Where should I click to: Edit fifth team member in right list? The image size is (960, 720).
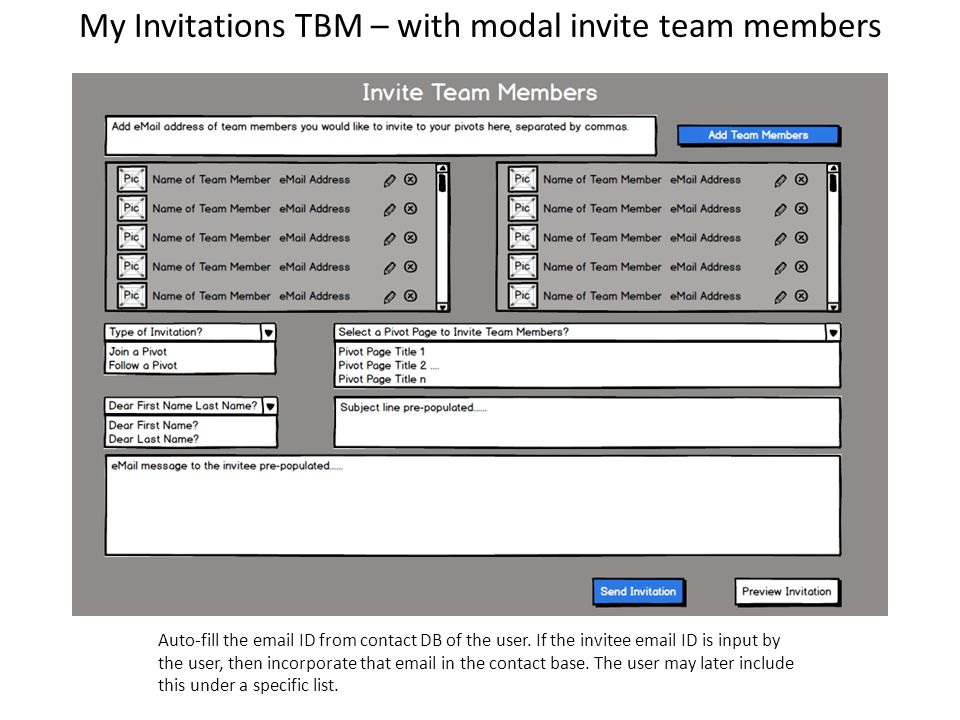point(780,297)
